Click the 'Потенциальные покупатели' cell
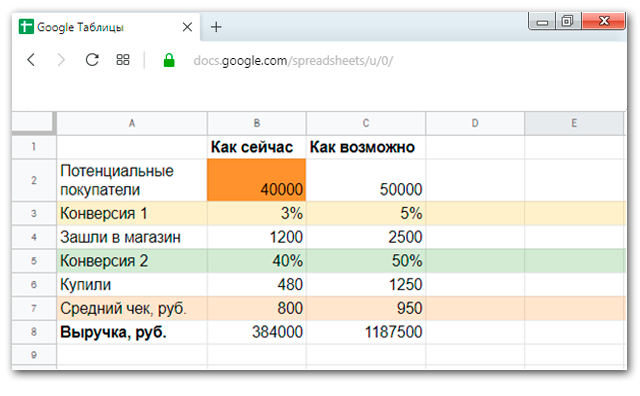This screenshot has width=640, height=396. click(132, 180)
